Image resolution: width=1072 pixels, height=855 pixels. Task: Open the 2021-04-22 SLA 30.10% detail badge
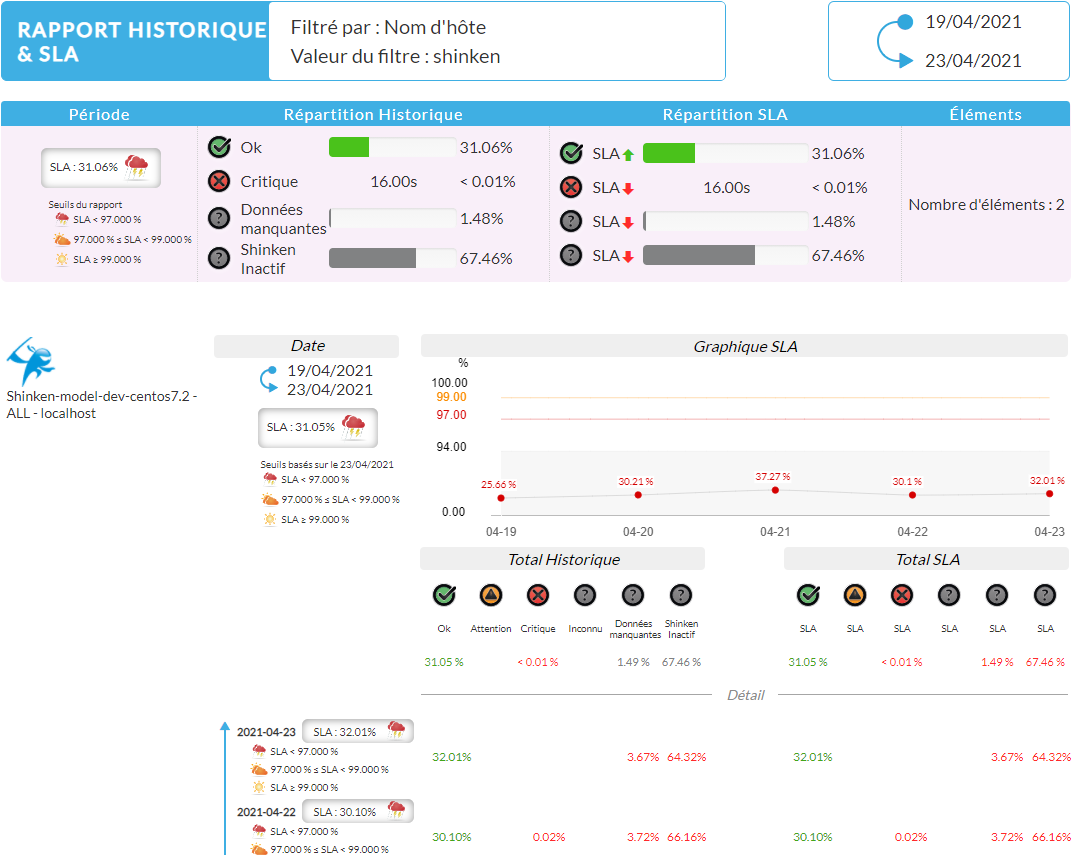coord(357,811)
